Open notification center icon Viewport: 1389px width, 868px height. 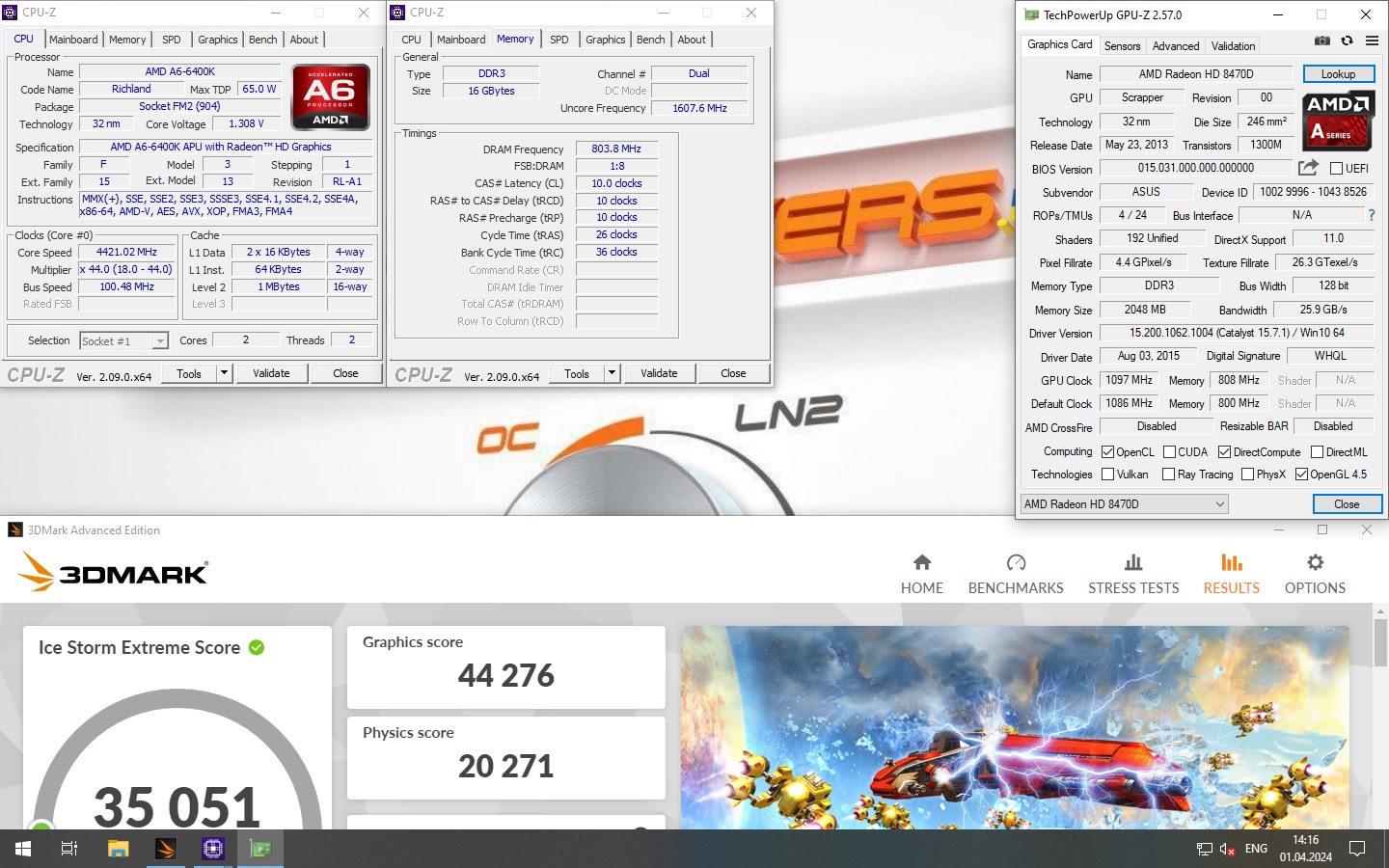point(1357,849)
